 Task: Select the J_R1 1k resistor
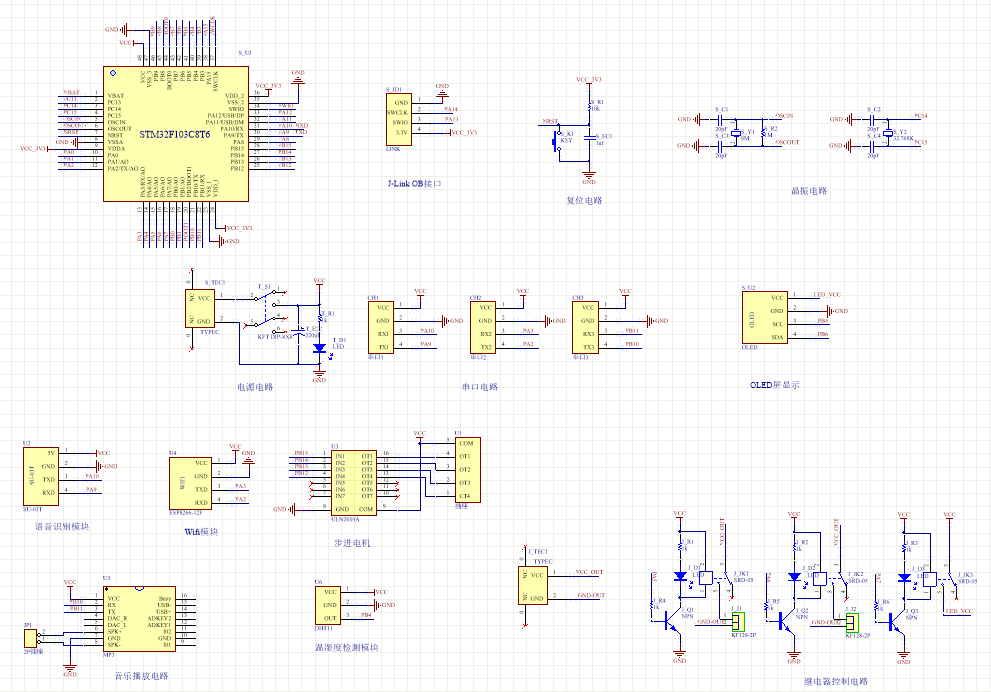click(x=680, y=545)
